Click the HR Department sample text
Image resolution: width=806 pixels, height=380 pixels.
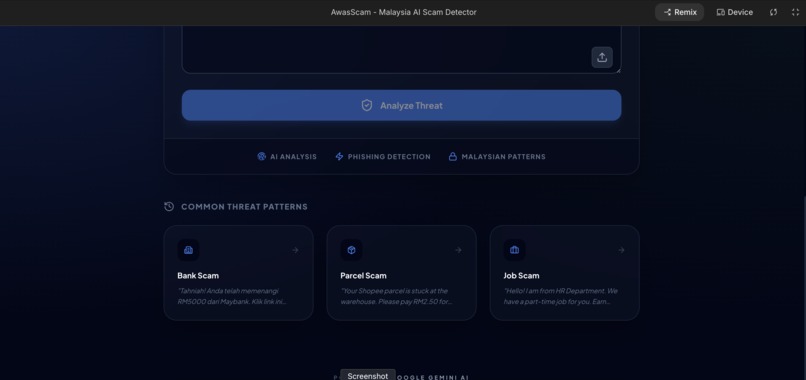point(560,296)
